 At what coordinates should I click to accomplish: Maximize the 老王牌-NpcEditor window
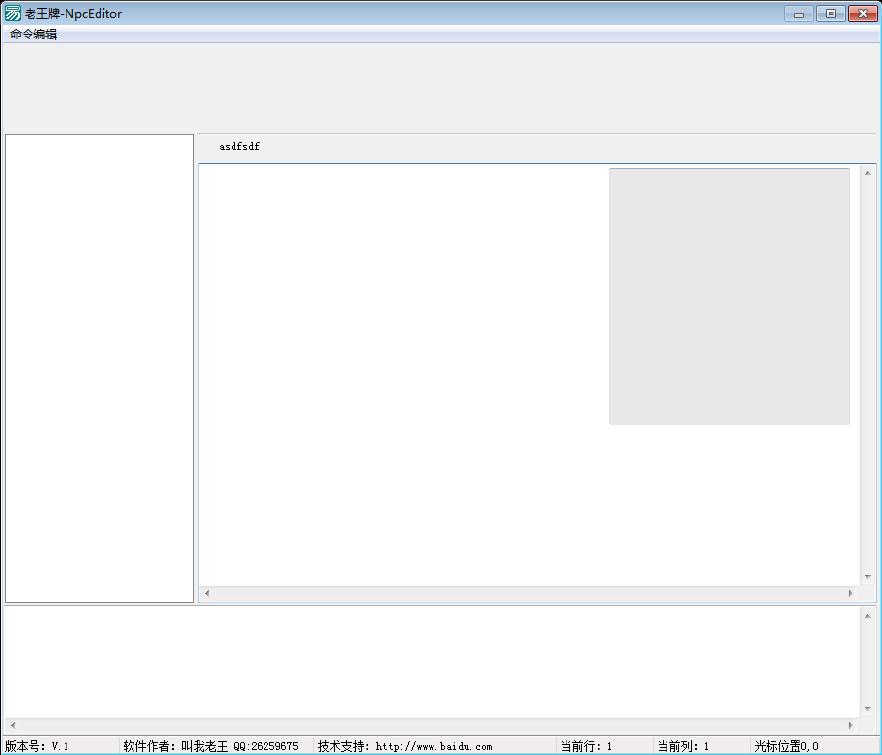831,14
